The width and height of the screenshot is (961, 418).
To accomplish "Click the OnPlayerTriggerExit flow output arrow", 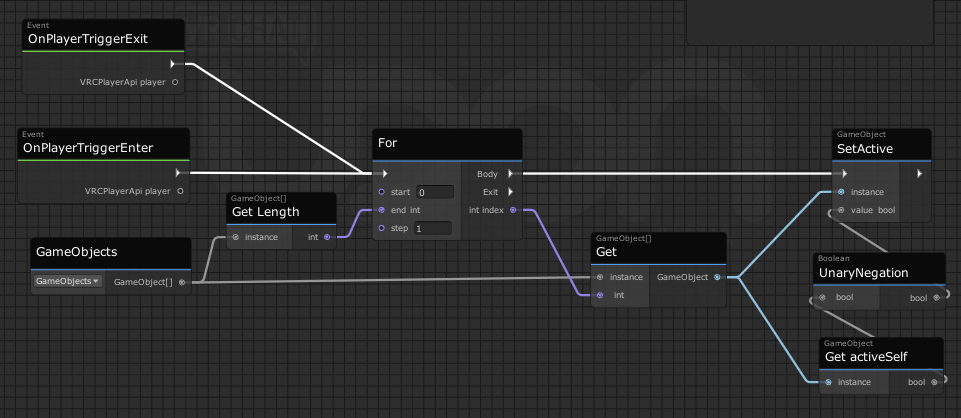I will point(173,64).
